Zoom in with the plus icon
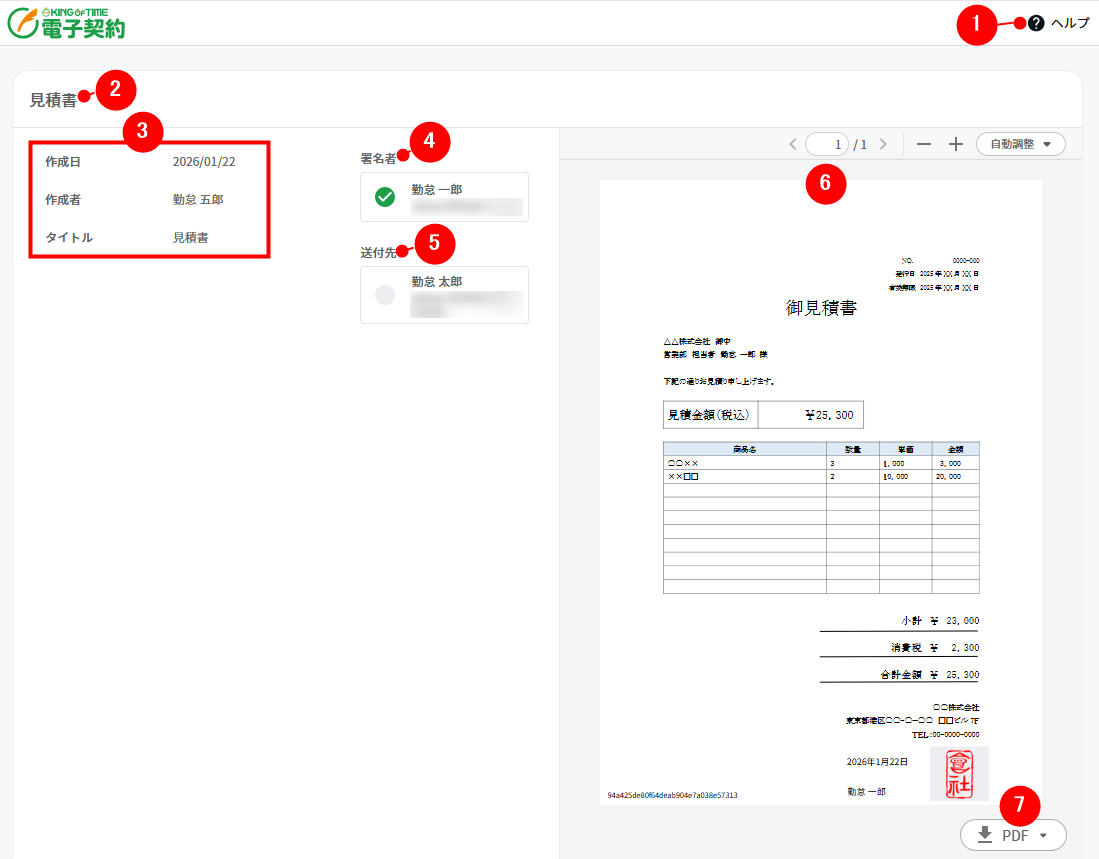1099x859 pixels. (x=955, y=143)
